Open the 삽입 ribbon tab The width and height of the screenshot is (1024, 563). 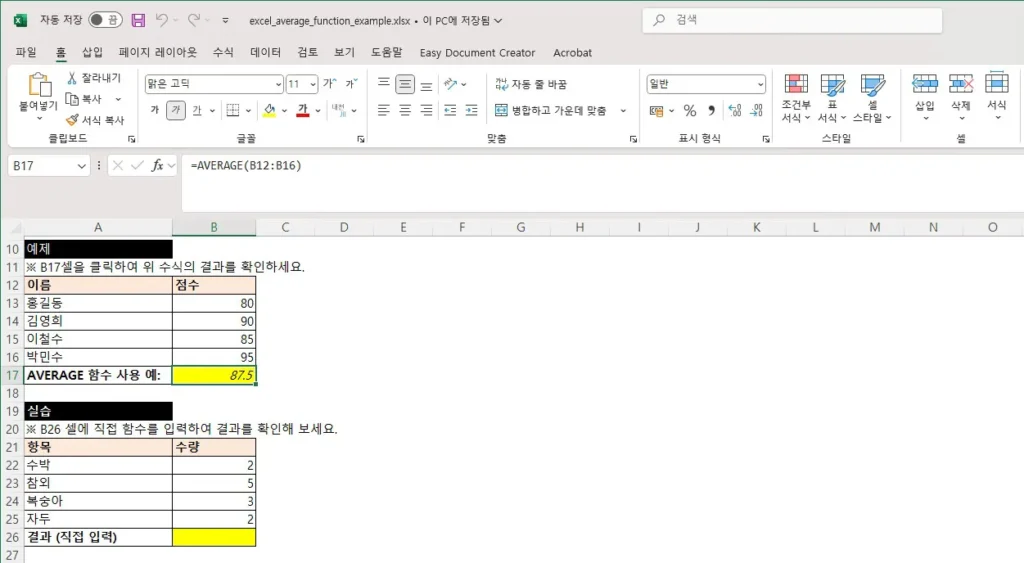[92, 52]
